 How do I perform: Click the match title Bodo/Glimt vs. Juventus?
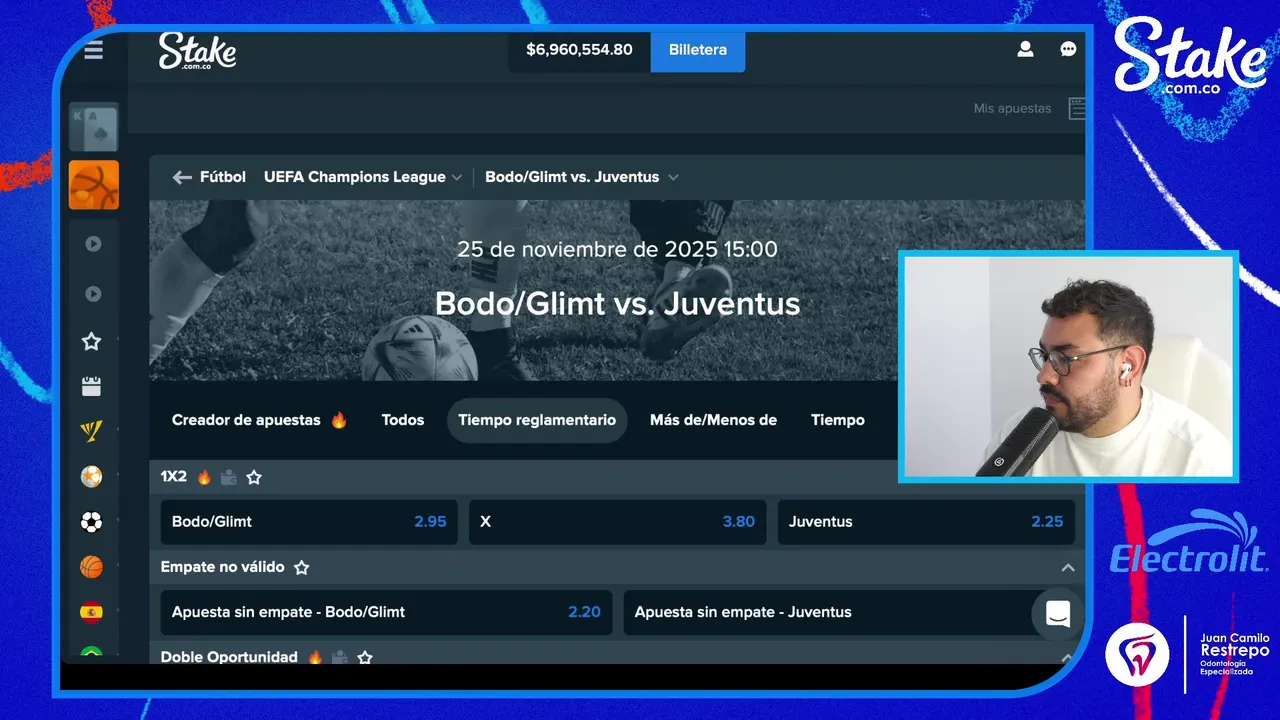(x=618, y=303)
